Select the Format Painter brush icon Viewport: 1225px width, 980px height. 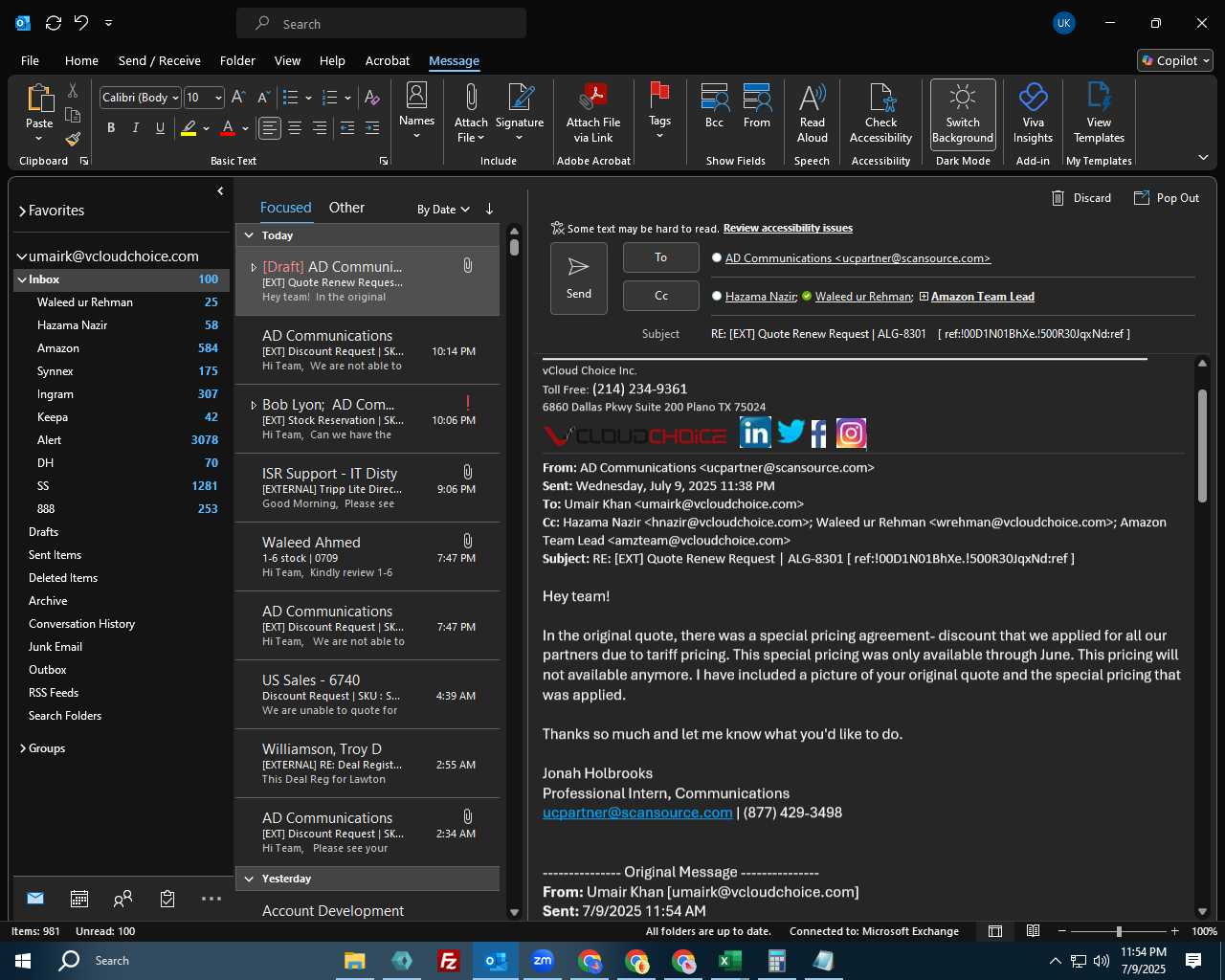tap(73, 139)
